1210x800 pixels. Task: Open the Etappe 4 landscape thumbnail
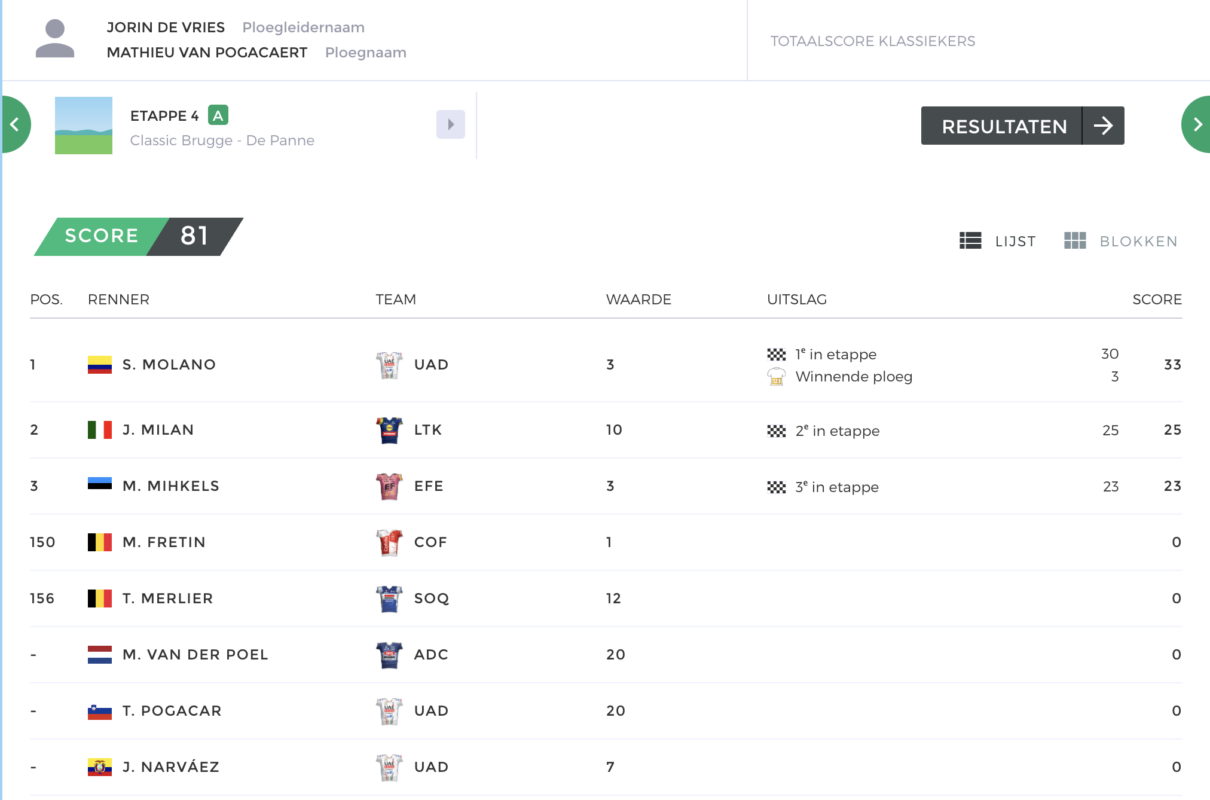[84, 125]
